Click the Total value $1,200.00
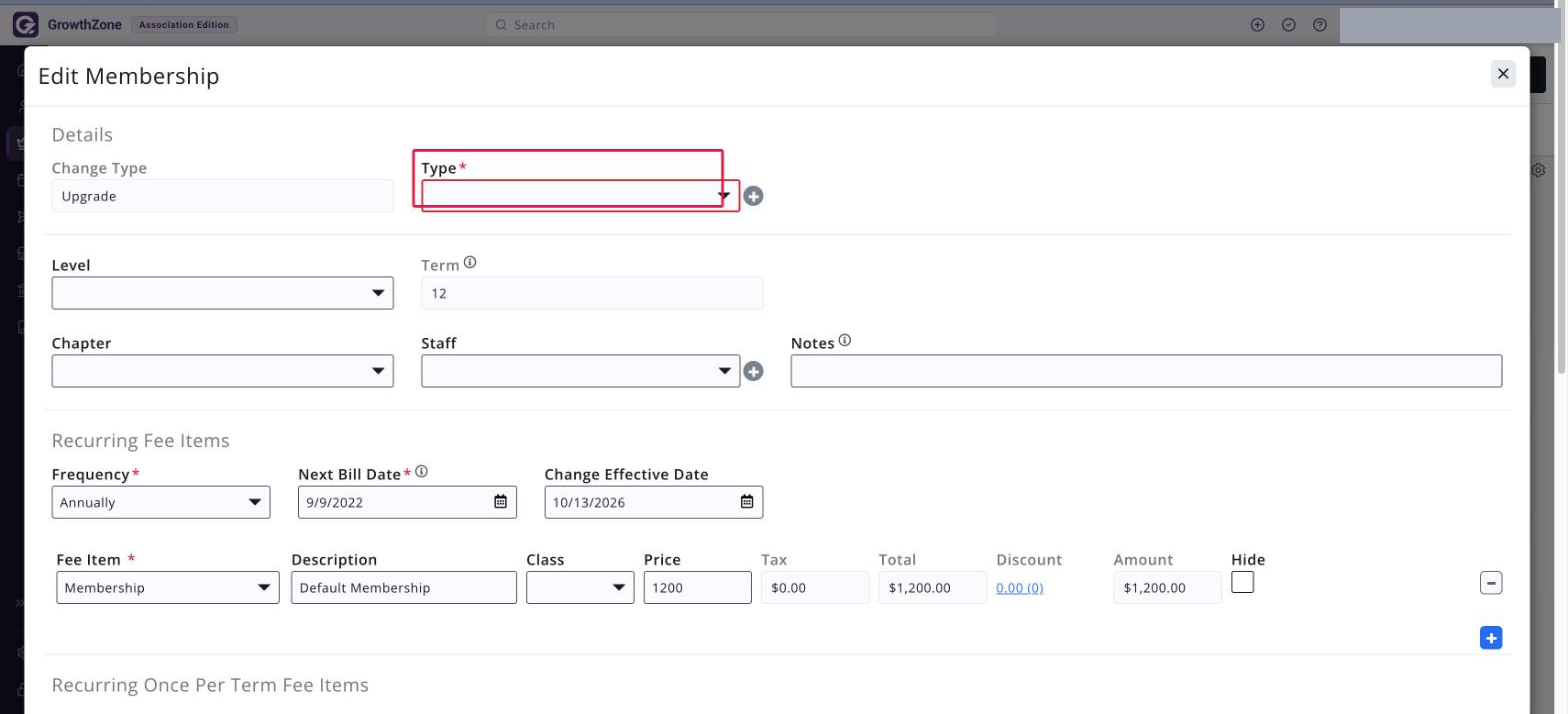Viewport: 1568px width, 714px height. point(932,588)
